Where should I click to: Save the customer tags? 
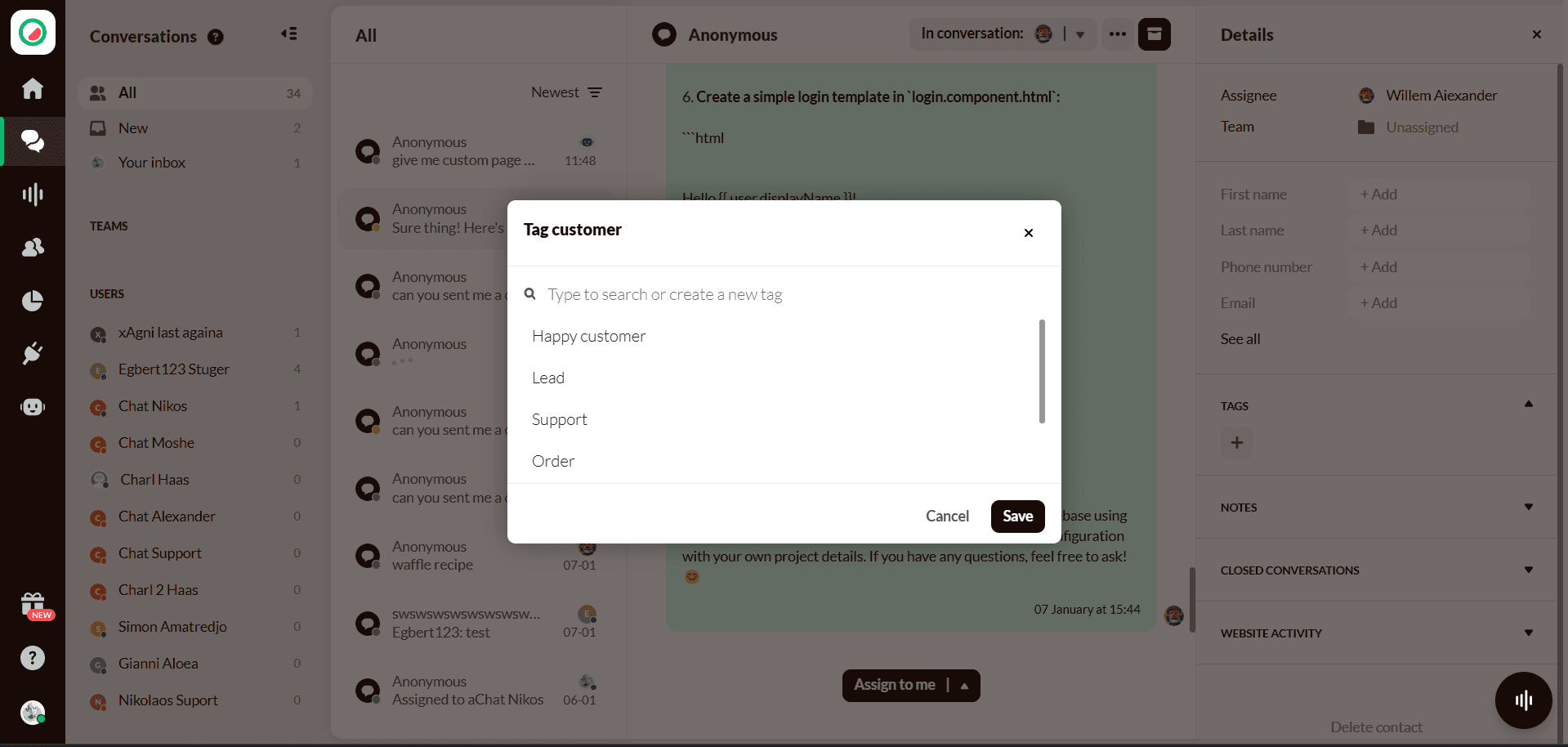pyautogui.click(x=1018, y=517)
